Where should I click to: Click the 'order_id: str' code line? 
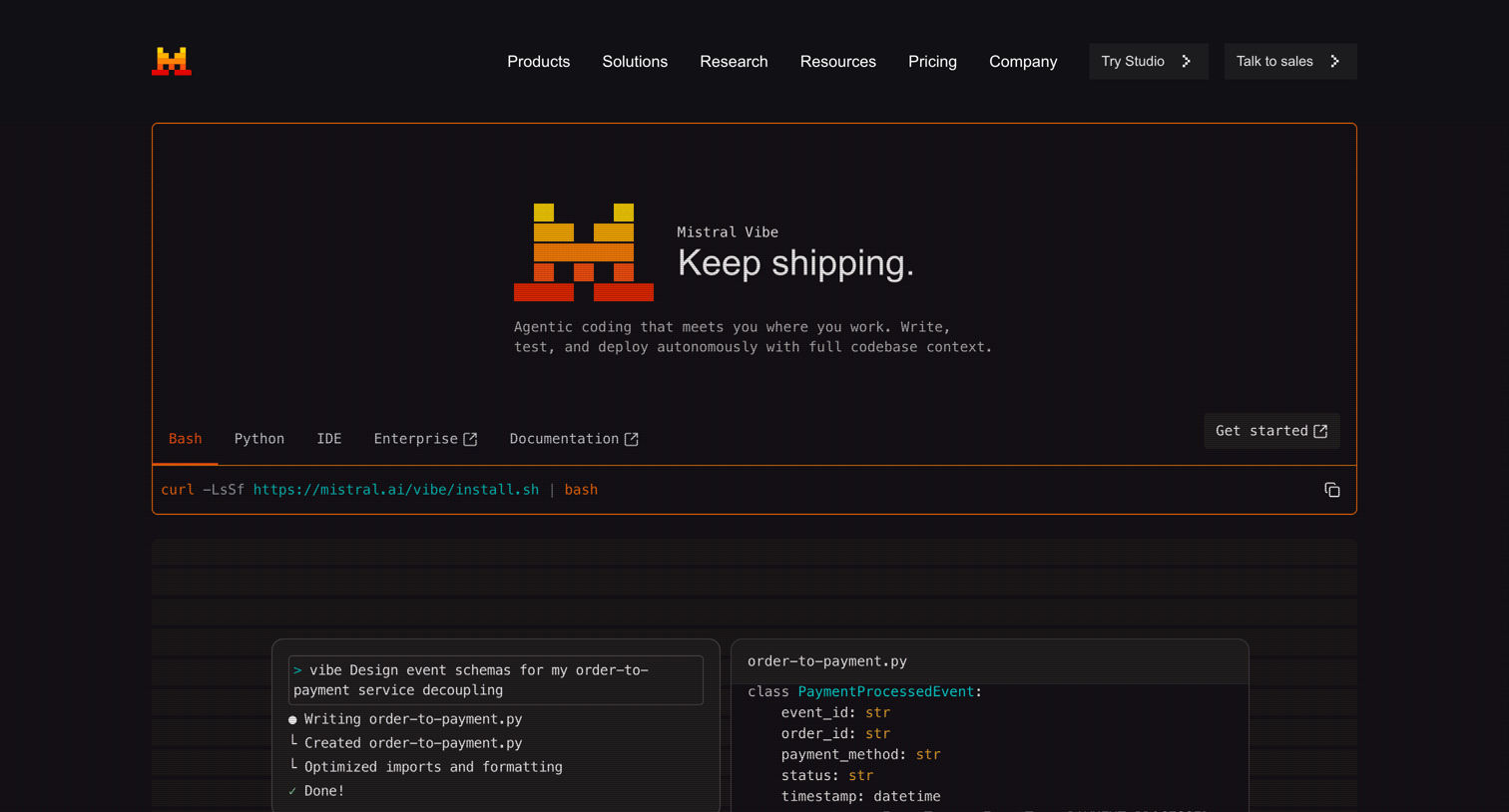(835, 733)
